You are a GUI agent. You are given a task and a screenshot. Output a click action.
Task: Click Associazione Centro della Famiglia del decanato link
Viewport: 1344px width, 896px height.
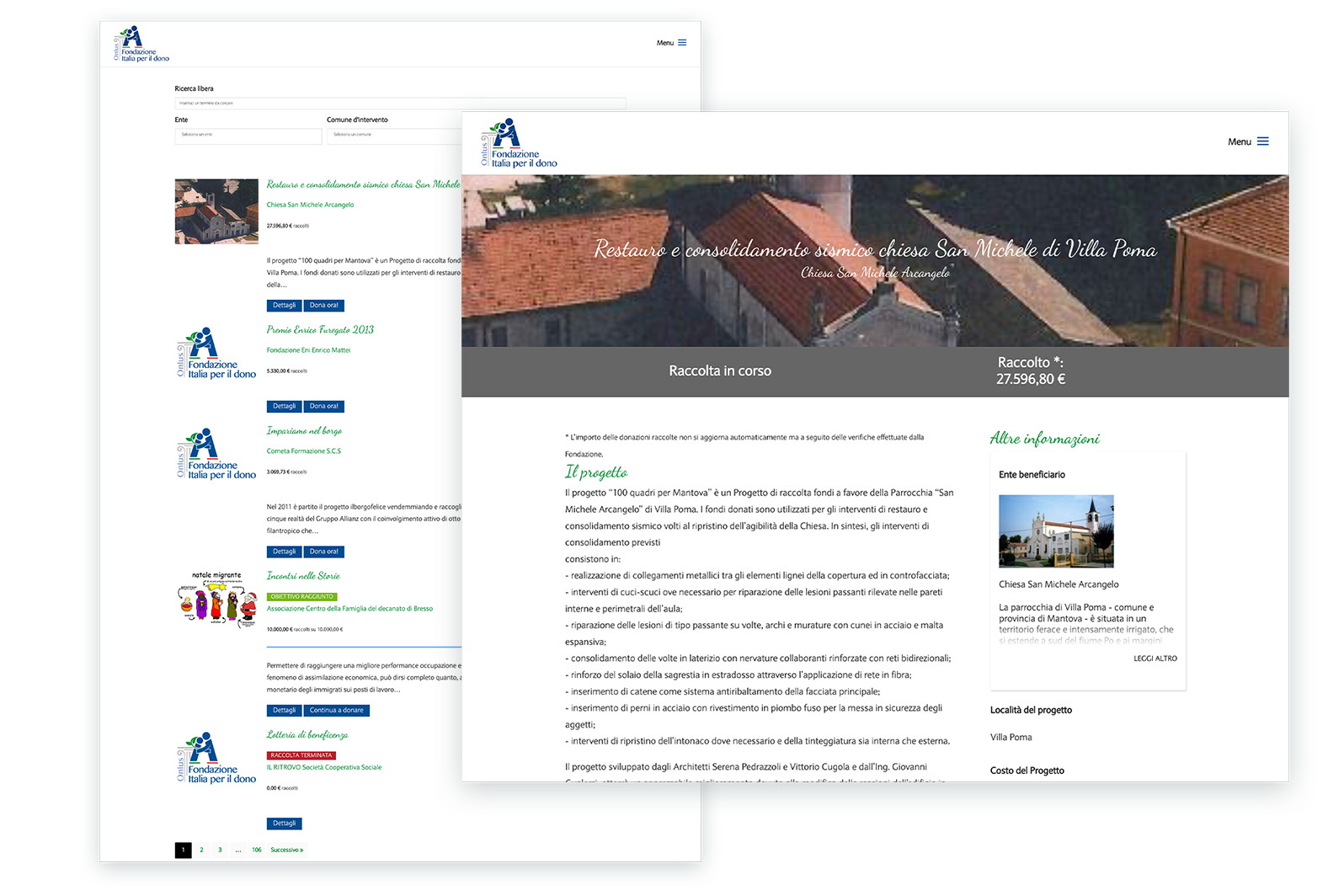[349, 609]
